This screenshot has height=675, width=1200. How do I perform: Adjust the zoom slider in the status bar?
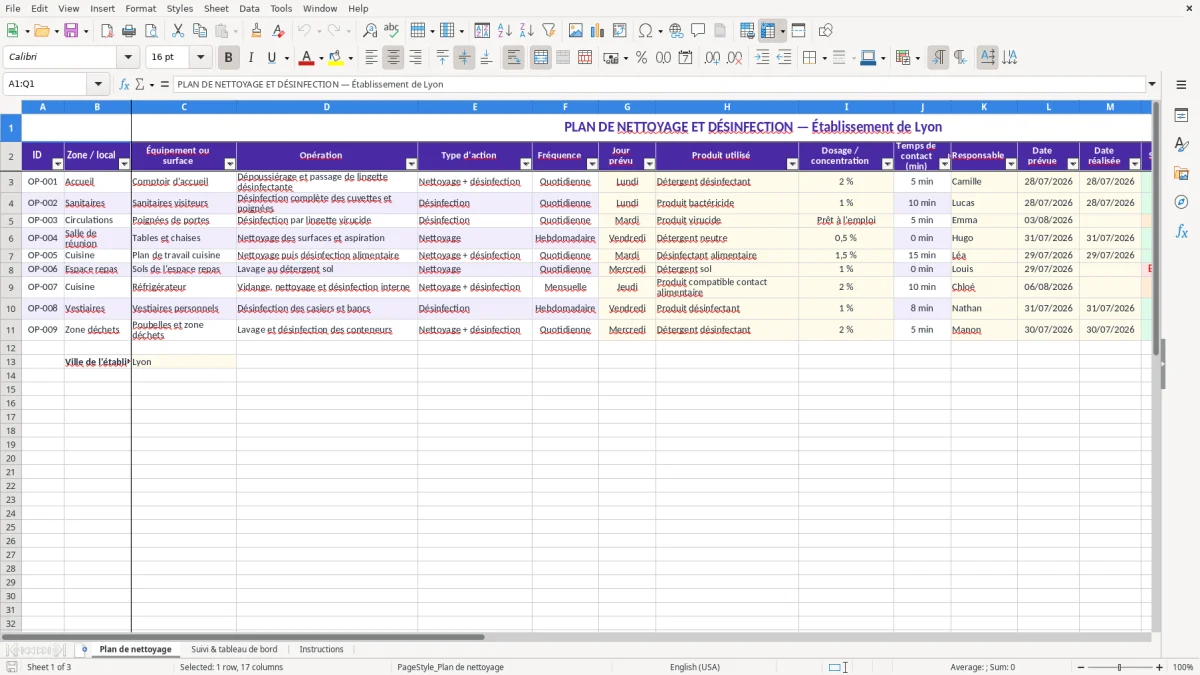tap(1120, 667)
